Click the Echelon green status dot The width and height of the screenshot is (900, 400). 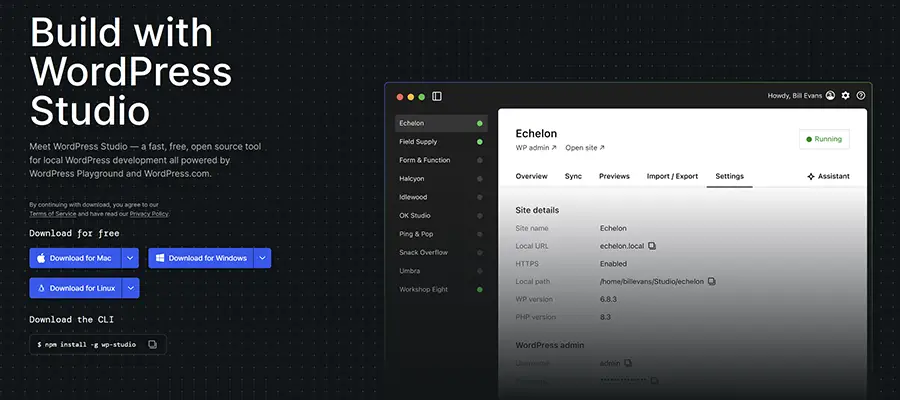click(x=480, y=123)
